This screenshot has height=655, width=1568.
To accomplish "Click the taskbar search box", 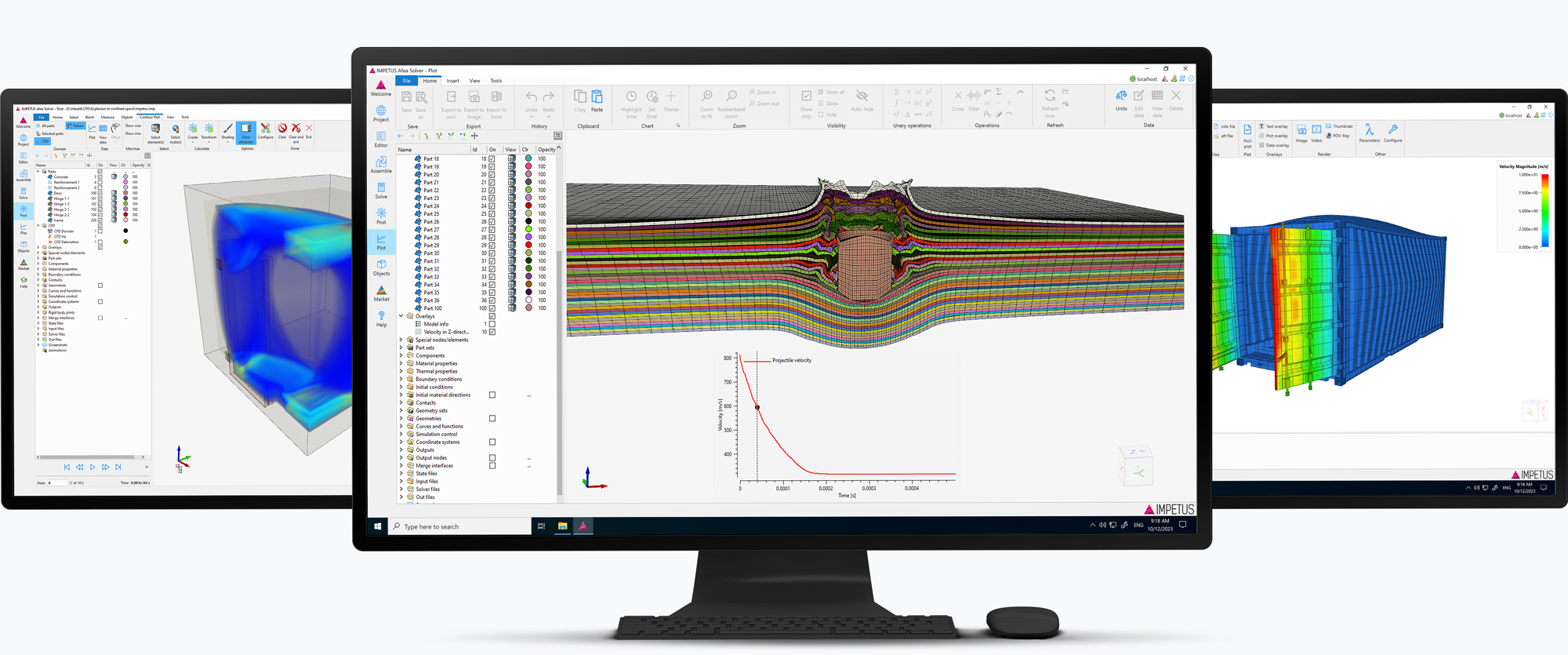I will 460,526.
